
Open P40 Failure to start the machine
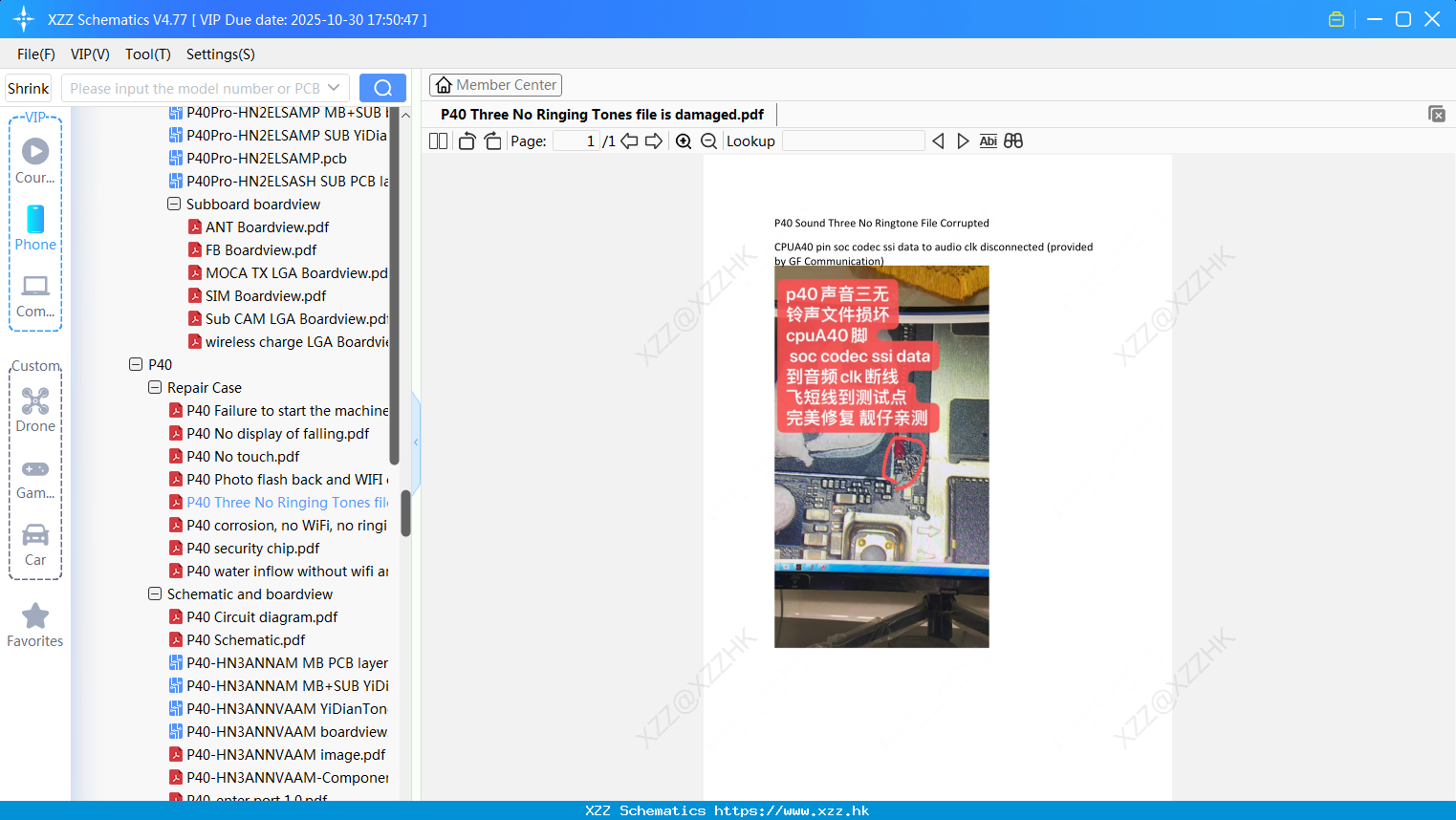pyautogui.click(x=287, y=410)
